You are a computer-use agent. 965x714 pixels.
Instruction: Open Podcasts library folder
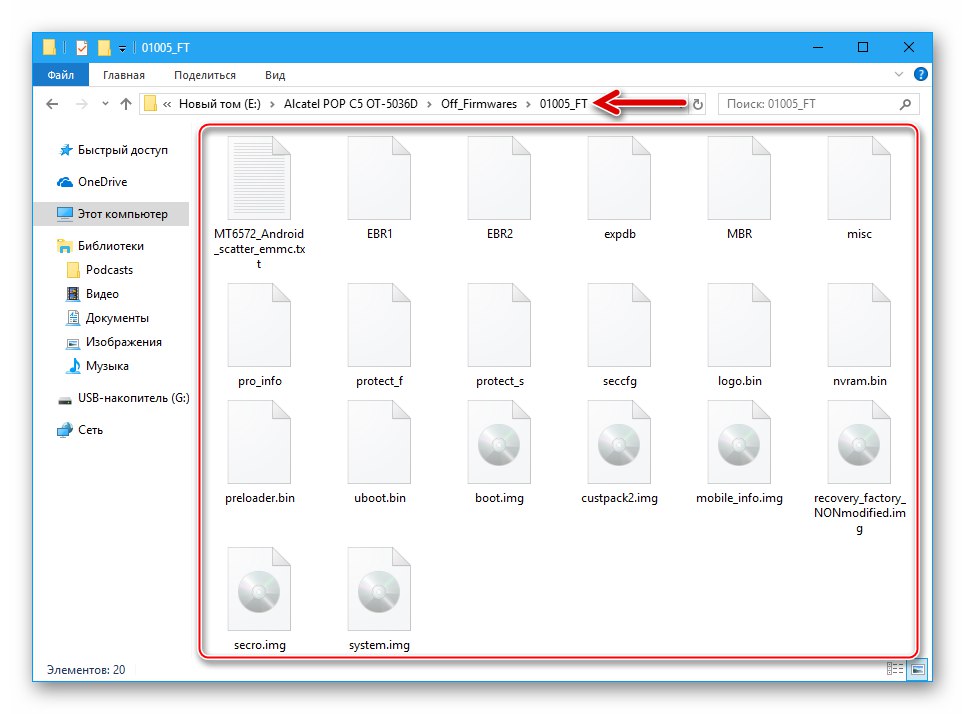[100, 270]
